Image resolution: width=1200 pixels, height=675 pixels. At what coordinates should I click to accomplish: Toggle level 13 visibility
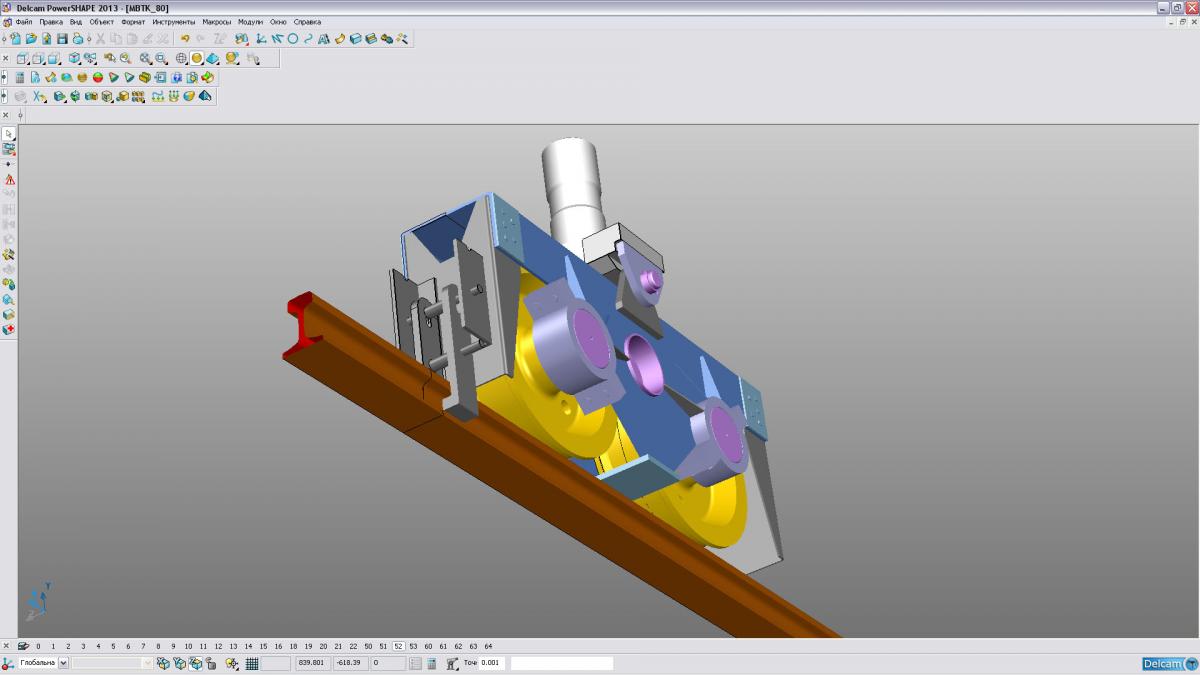(233, 646)
